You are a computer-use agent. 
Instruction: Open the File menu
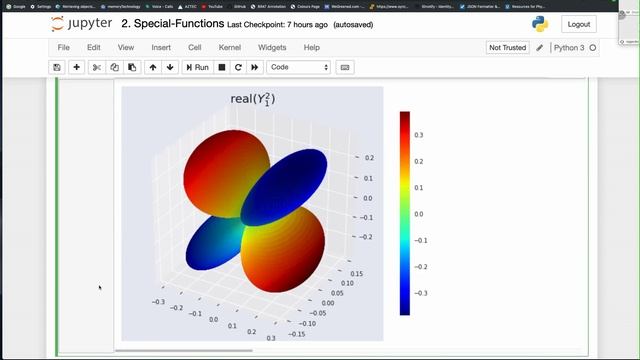[63, 48]
